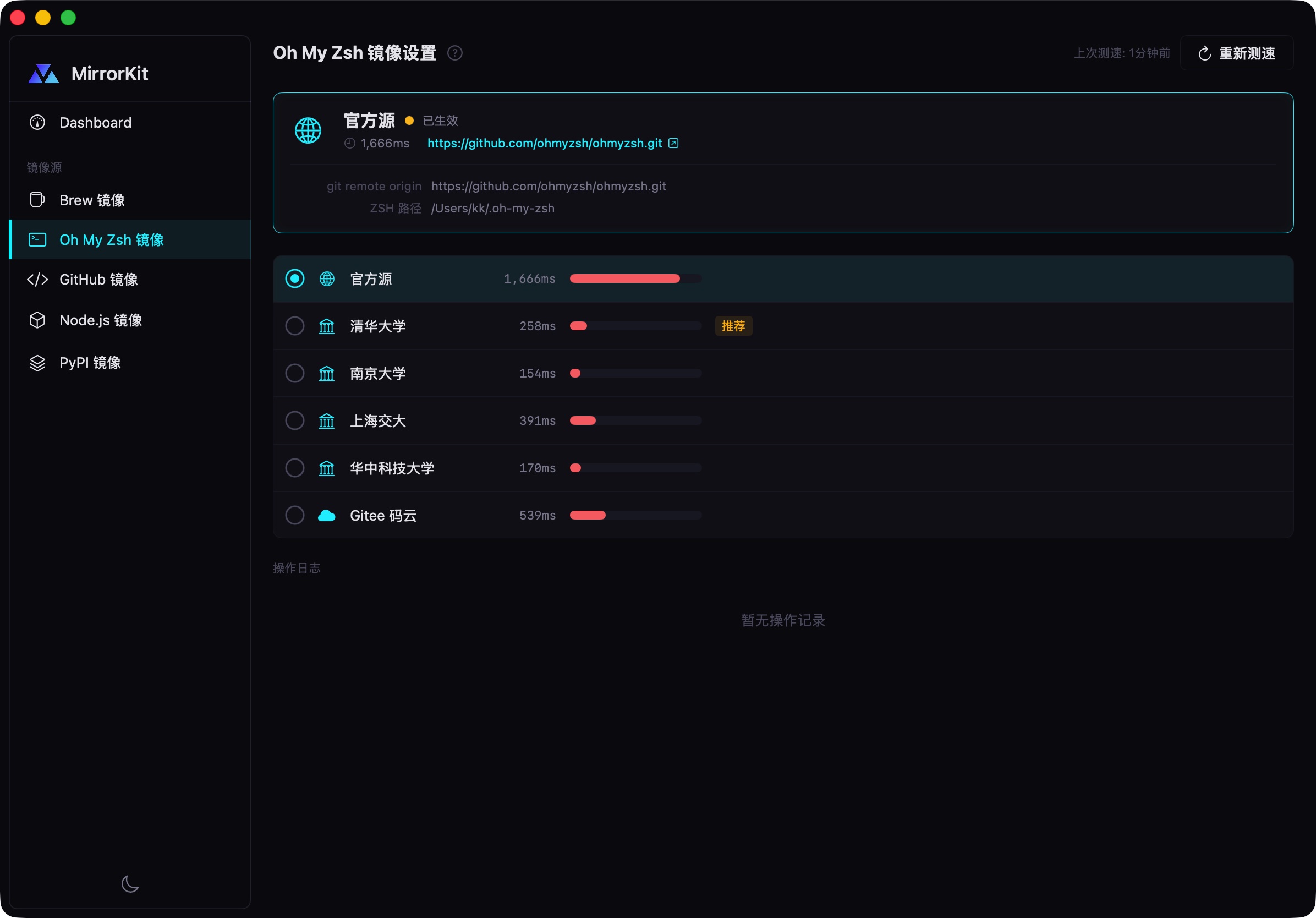Open the ohmyzsh.git GitHub link

tap(545, 143)
